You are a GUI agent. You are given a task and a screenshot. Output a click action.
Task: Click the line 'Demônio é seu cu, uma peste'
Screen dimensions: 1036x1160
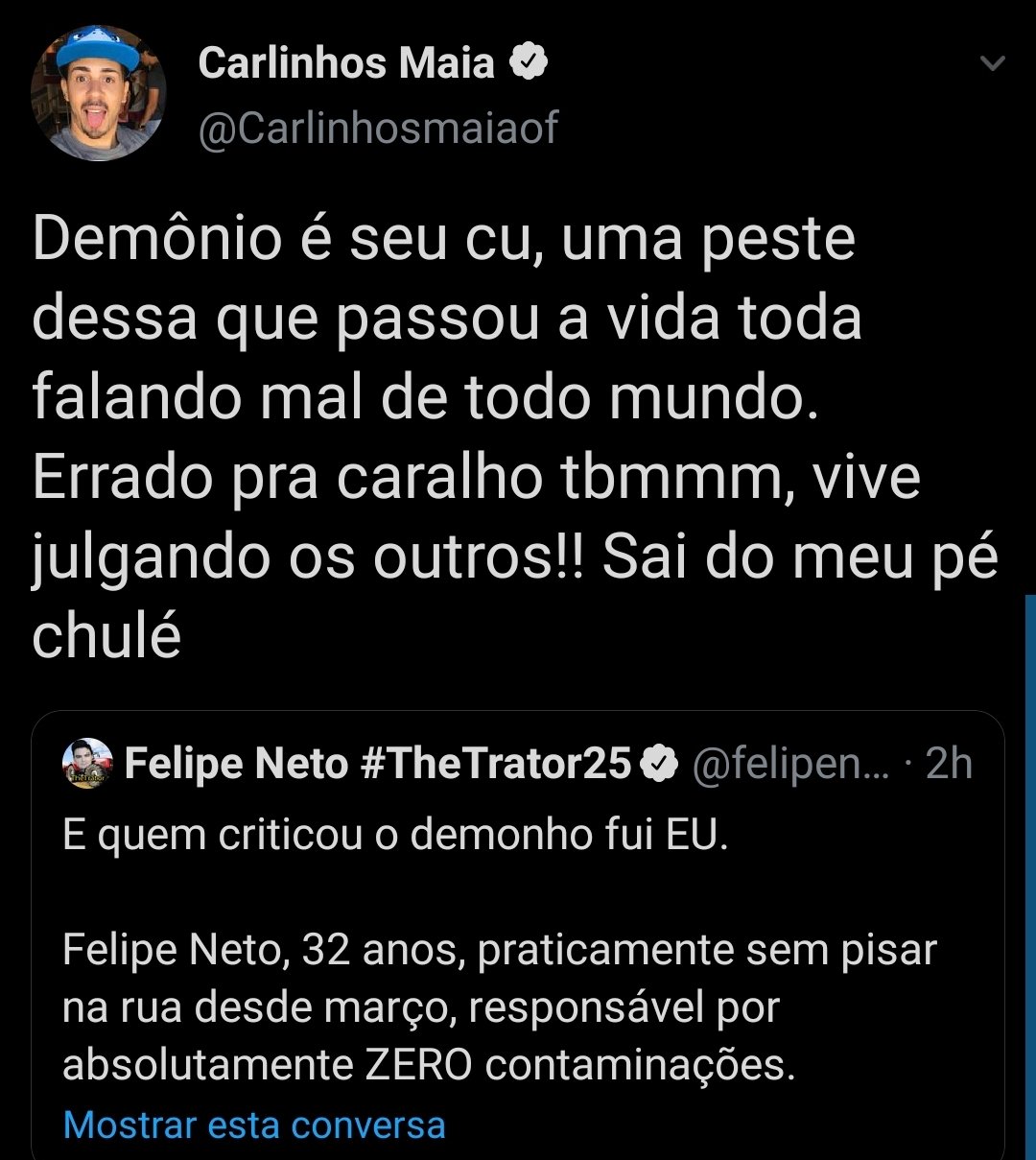[443, 239]
